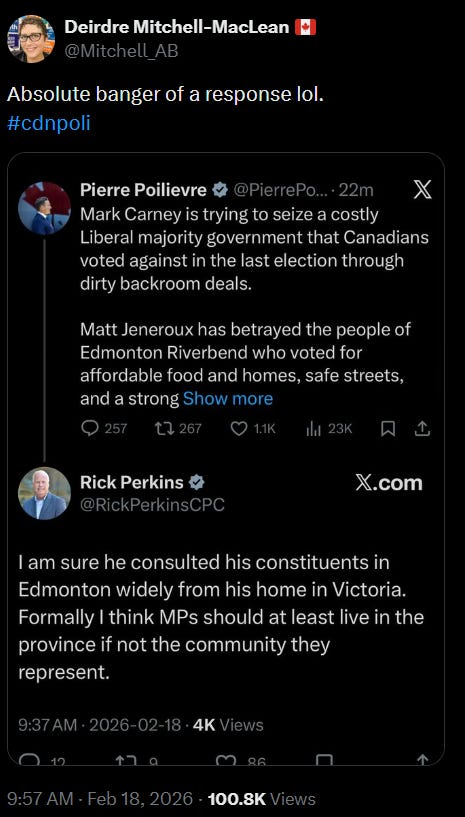Image resolution: width=465 pixels, height=817 pixels.
Task: Open the X logo beside Poilievre's post
Action: coord(422,191)
